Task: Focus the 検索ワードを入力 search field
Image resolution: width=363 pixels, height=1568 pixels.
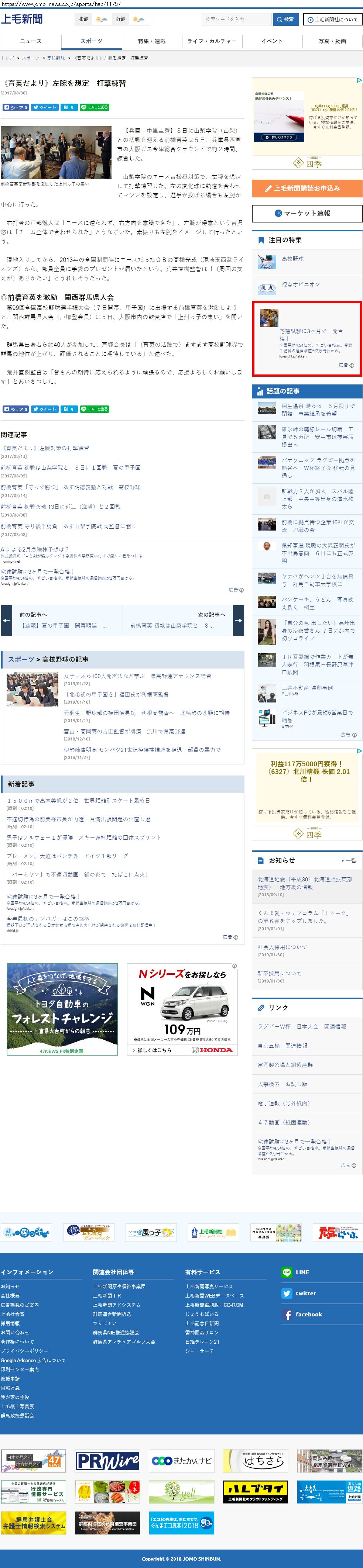Action: coord(236,20)
